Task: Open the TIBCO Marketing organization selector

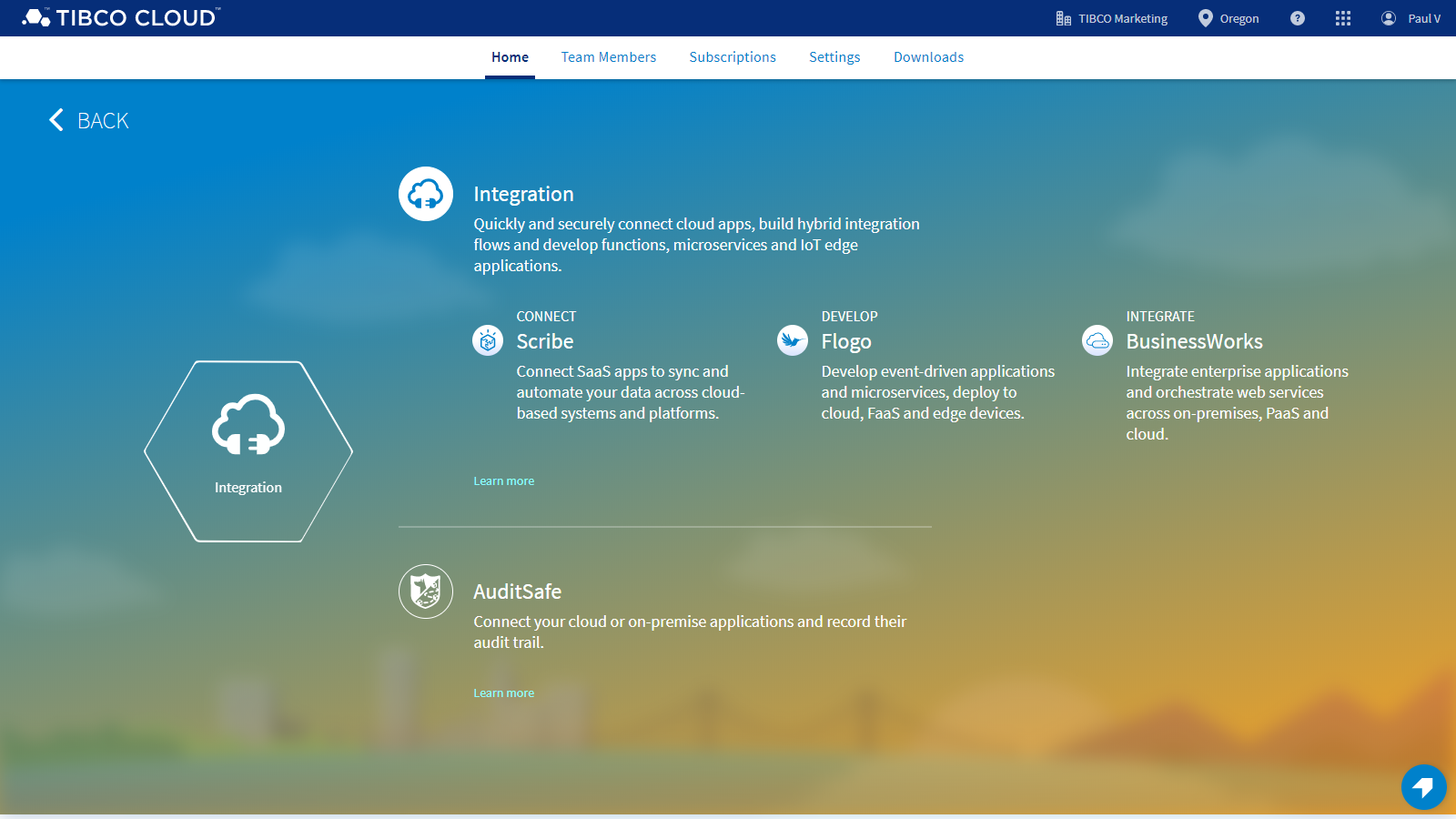Action: (x=1112, y=18)
